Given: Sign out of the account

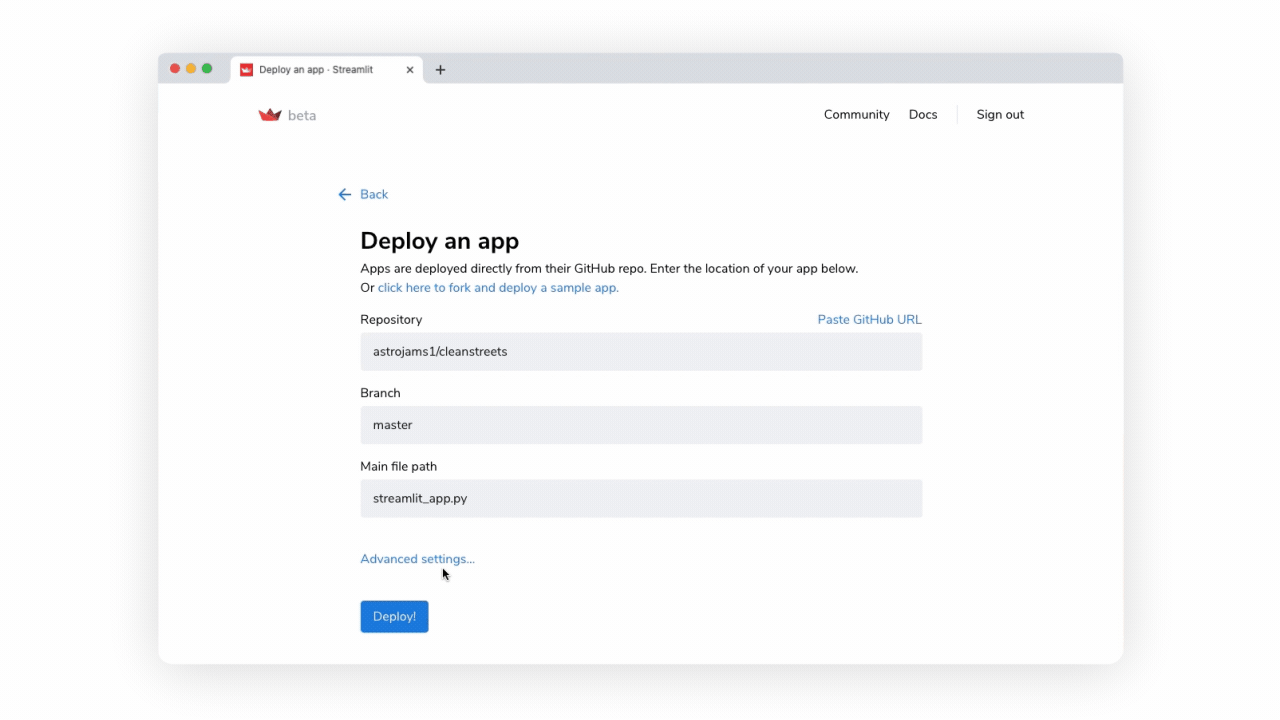Looking at the screenshot, I should [x=1000, y=115].
